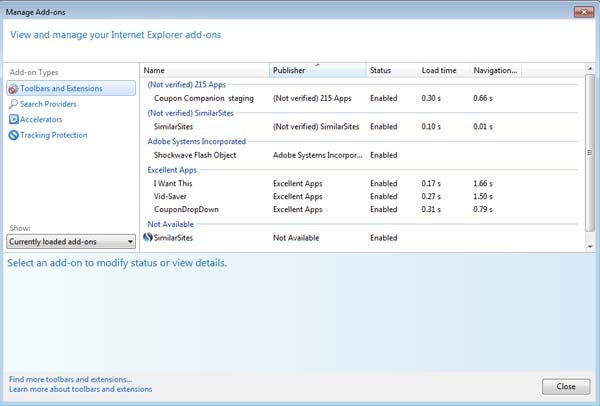The image size is (600, 406).
Task: Click the SimilarSites globe icon in Not Available group
Action: (x=148, y=237)
